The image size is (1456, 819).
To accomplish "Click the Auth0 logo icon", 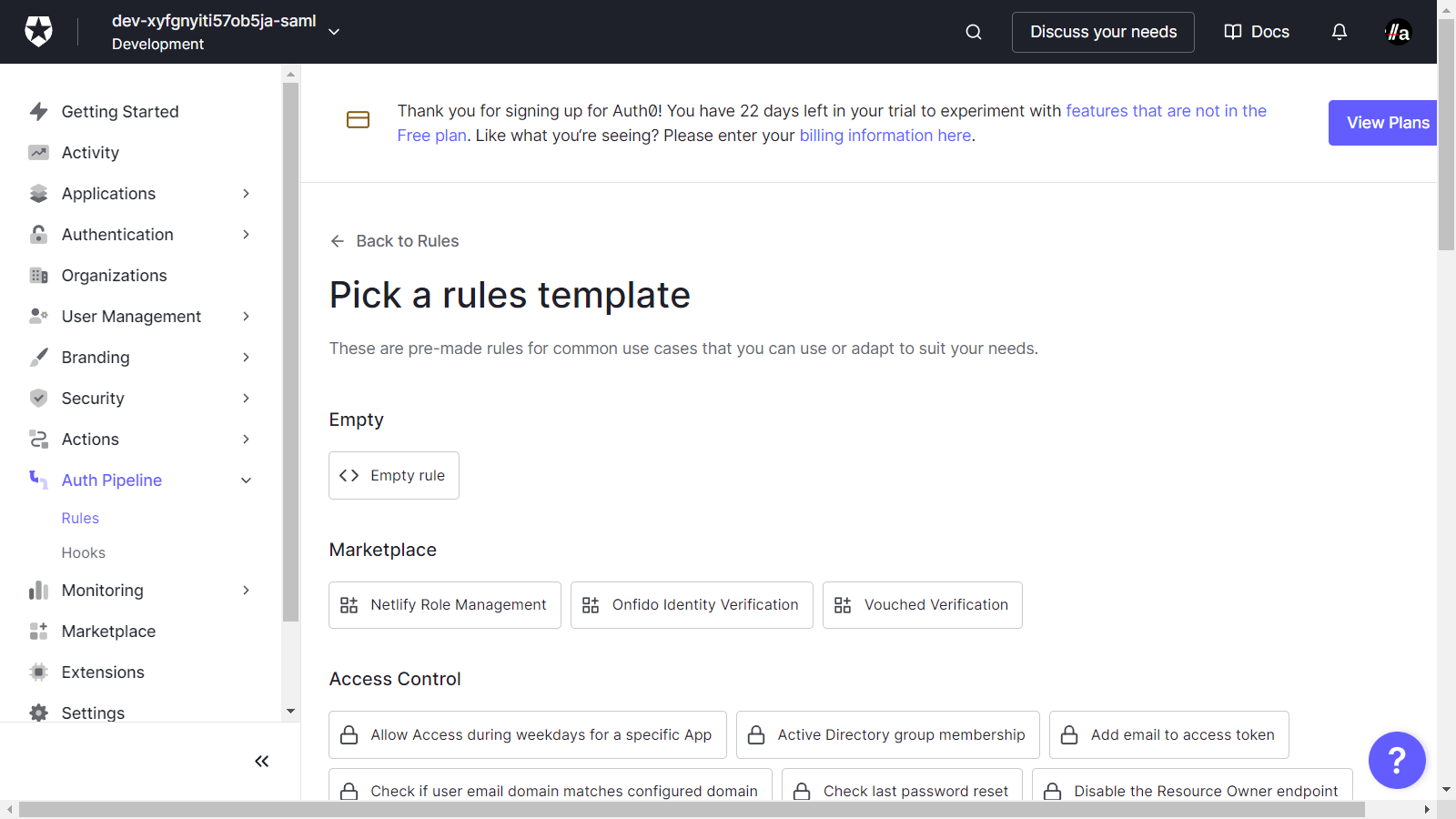I will pyautogui.click(x=38, y=32).
